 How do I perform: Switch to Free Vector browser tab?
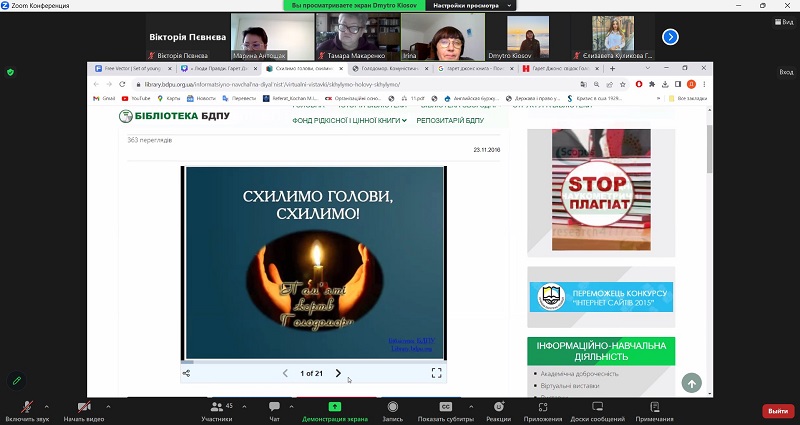133,68
